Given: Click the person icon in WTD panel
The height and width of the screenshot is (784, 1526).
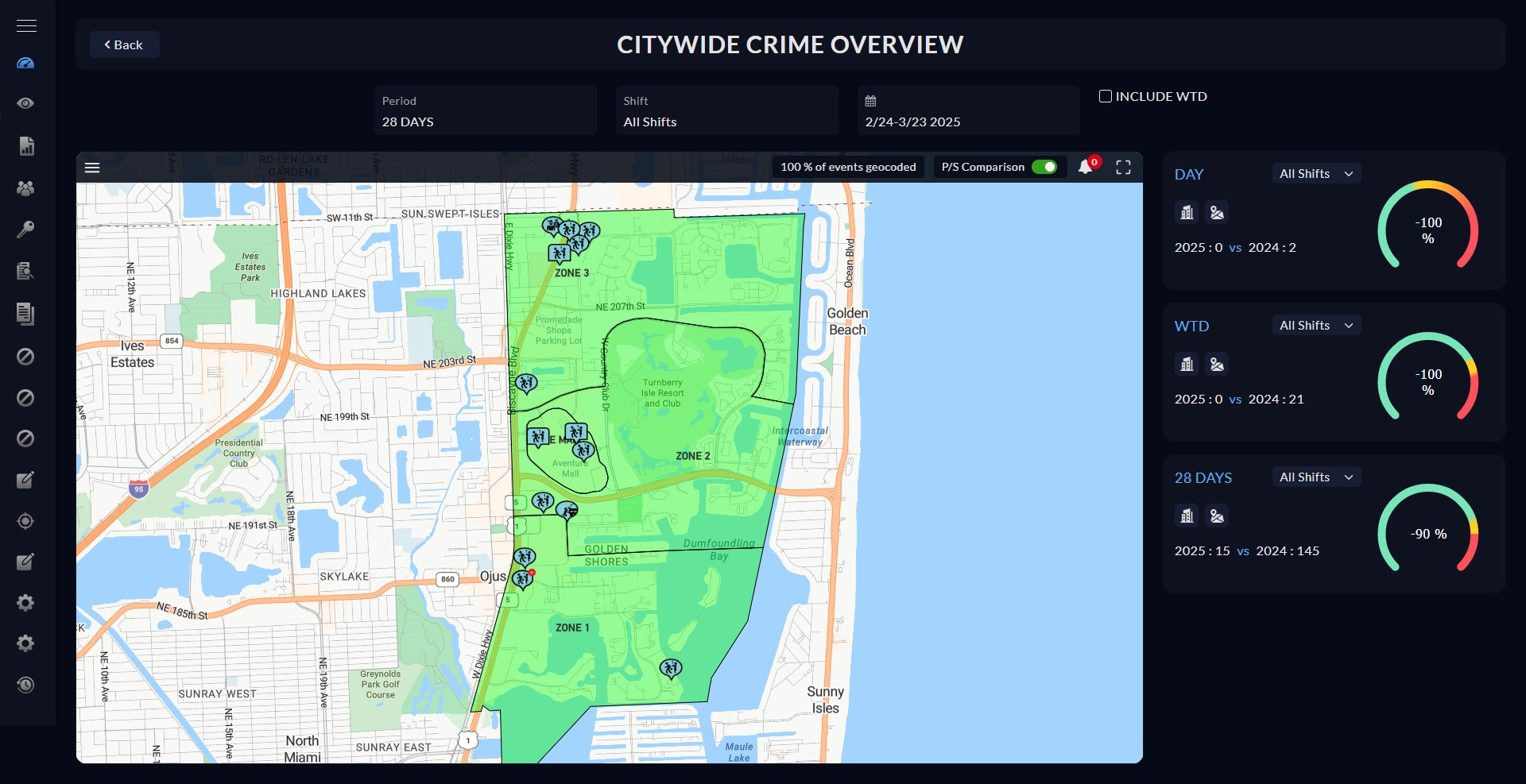Looking at the screenshot, I should [1217, 365].
